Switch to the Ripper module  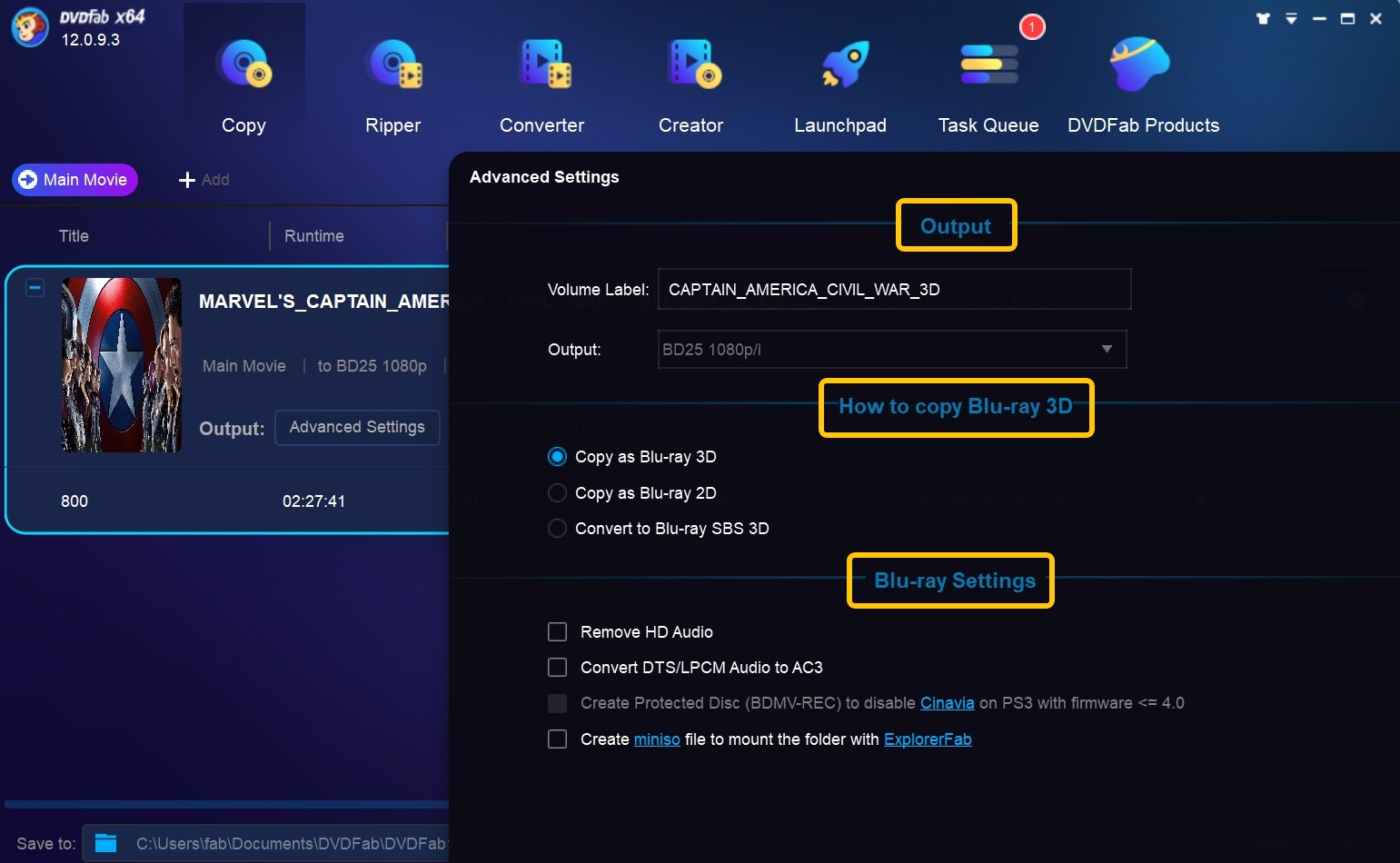coord(392,65)
